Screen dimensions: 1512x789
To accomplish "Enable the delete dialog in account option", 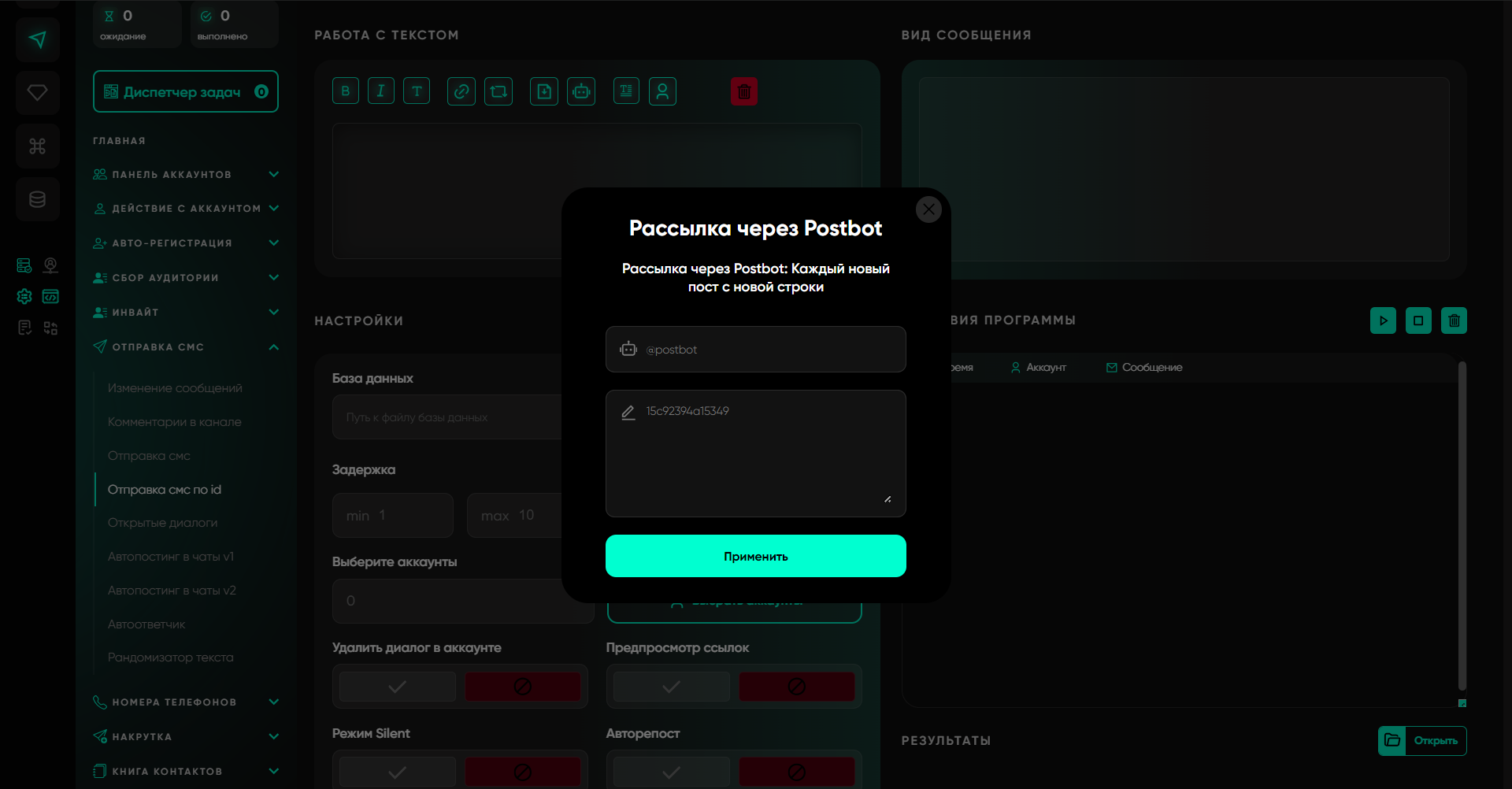I will 398,687.
